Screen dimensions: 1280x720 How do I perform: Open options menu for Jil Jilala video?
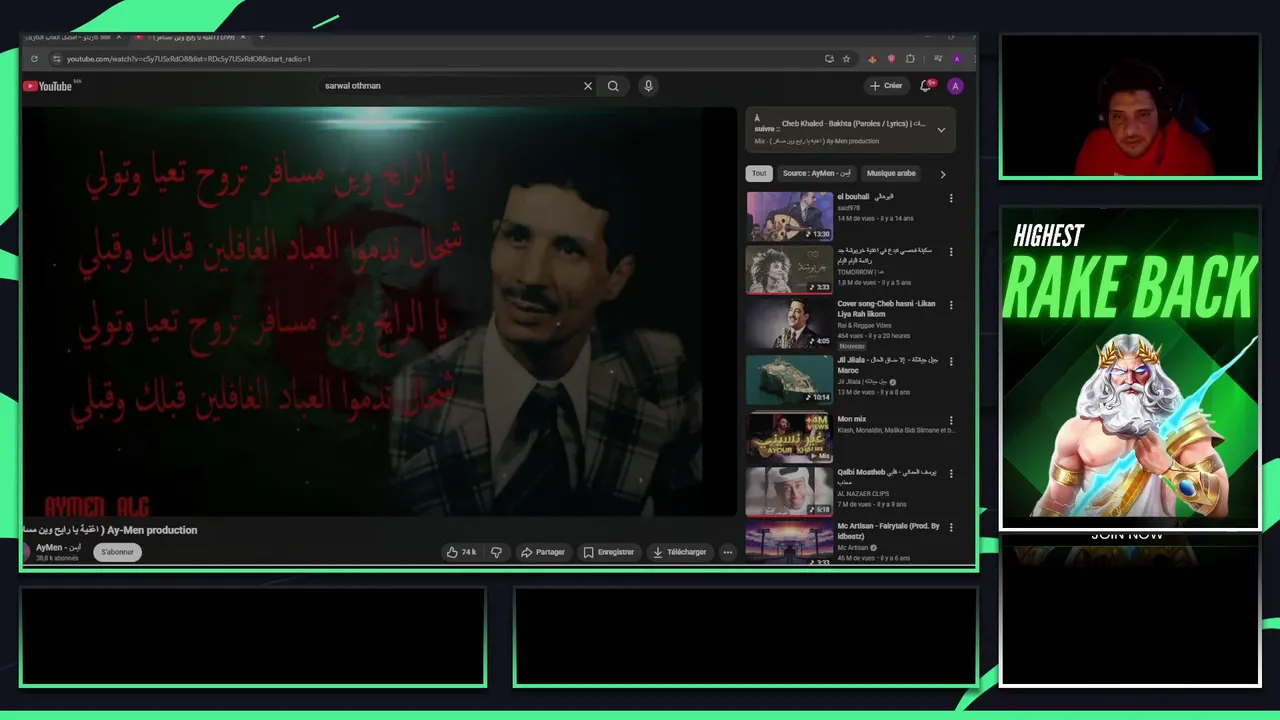[951, 362]
